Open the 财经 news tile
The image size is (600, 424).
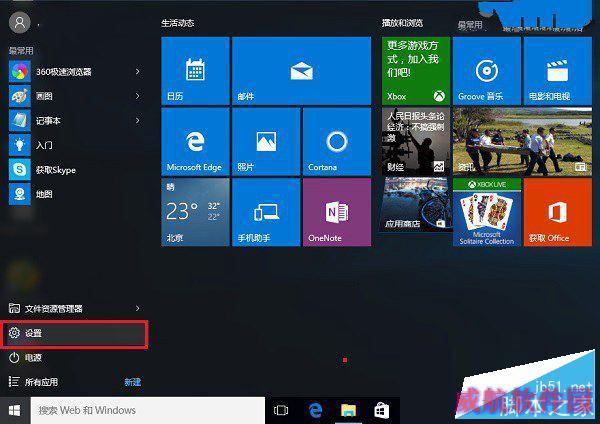coord(416,142)
